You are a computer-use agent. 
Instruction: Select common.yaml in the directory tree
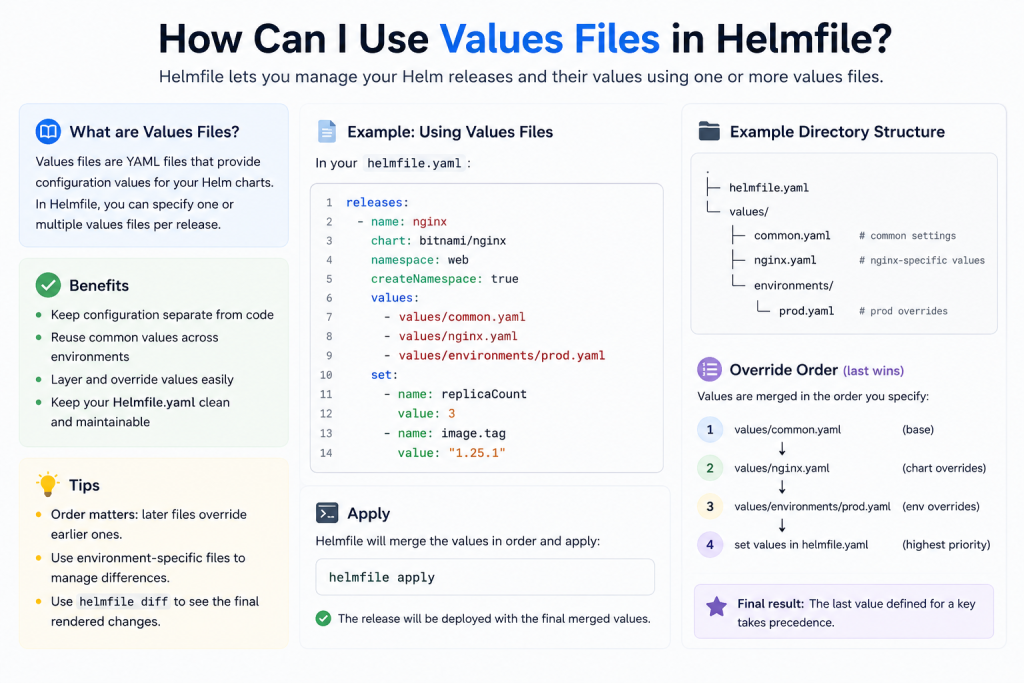(792, 236)
